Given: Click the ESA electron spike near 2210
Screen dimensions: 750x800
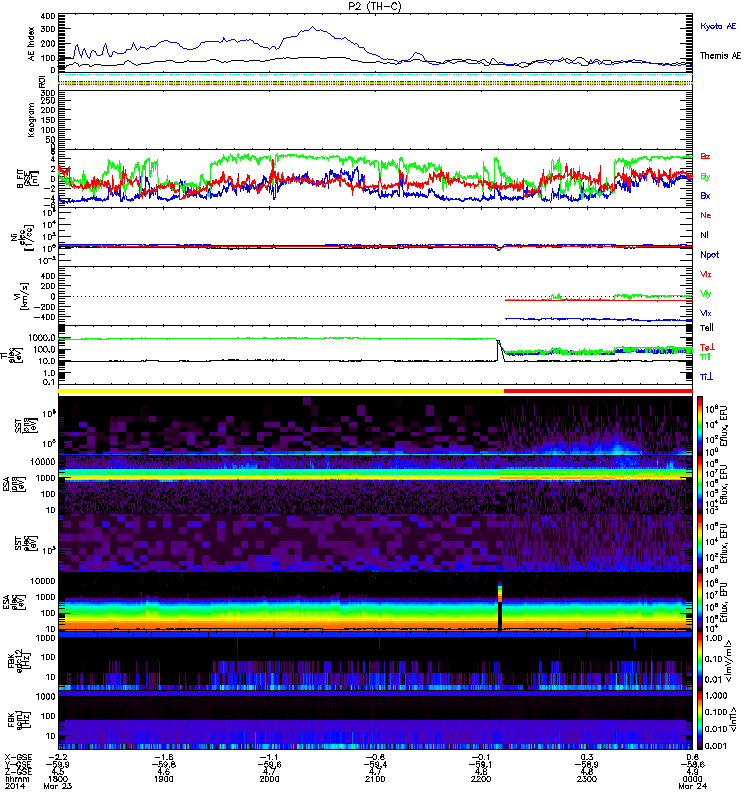Looking at the screenshot, I should tap(500, 605).
